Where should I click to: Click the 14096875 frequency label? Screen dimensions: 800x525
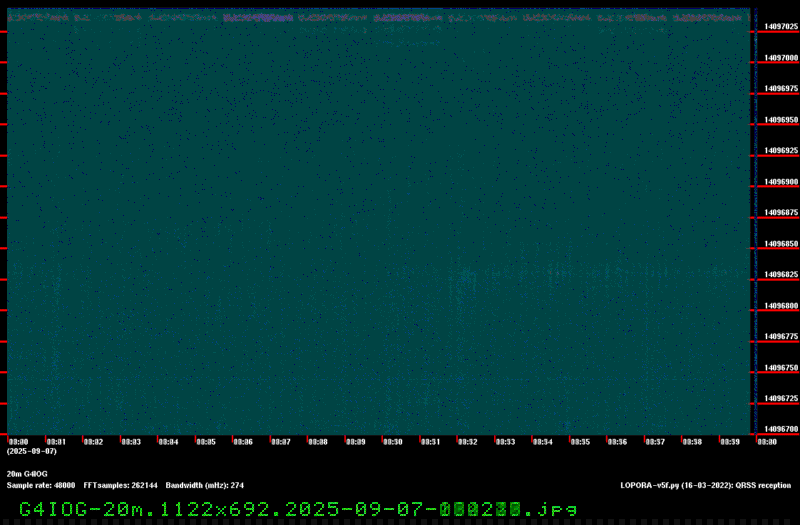tap(781, 213)
